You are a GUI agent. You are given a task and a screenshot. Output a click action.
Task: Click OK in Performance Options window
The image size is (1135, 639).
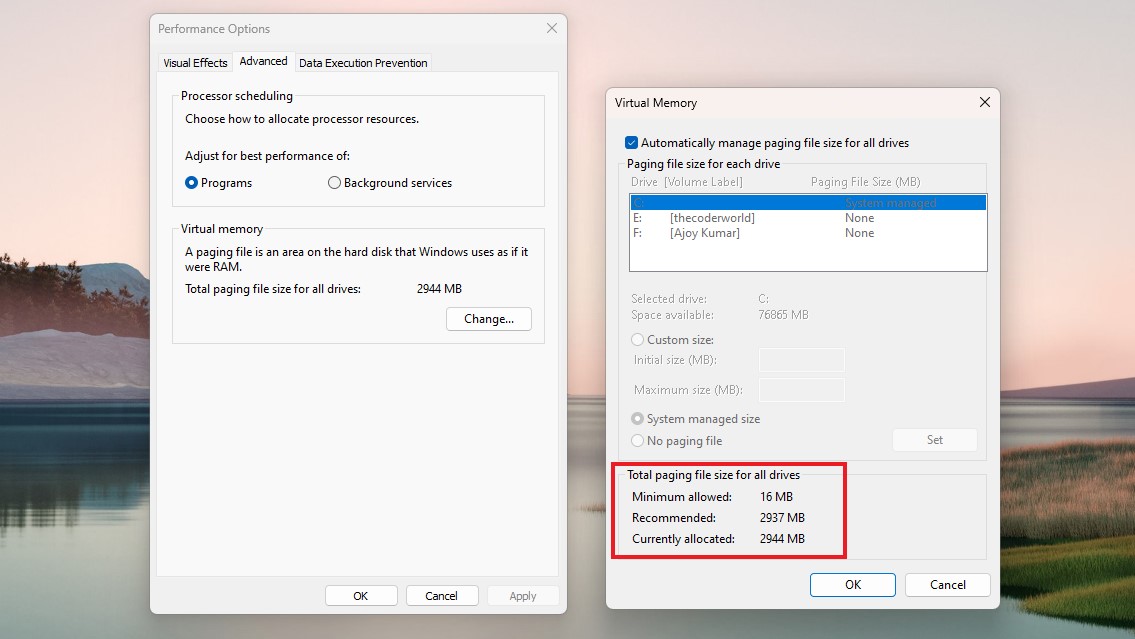[361, 596]
